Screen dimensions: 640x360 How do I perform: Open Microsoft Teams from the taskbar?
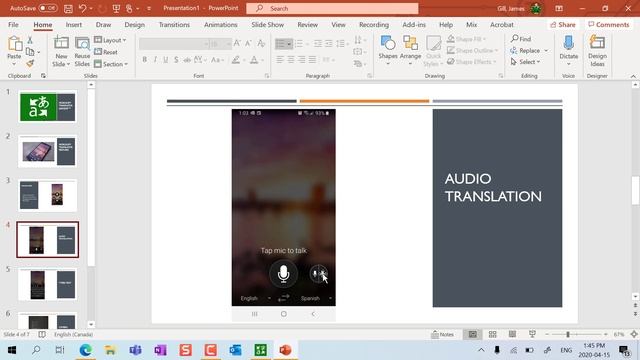[x=136, y=350]
